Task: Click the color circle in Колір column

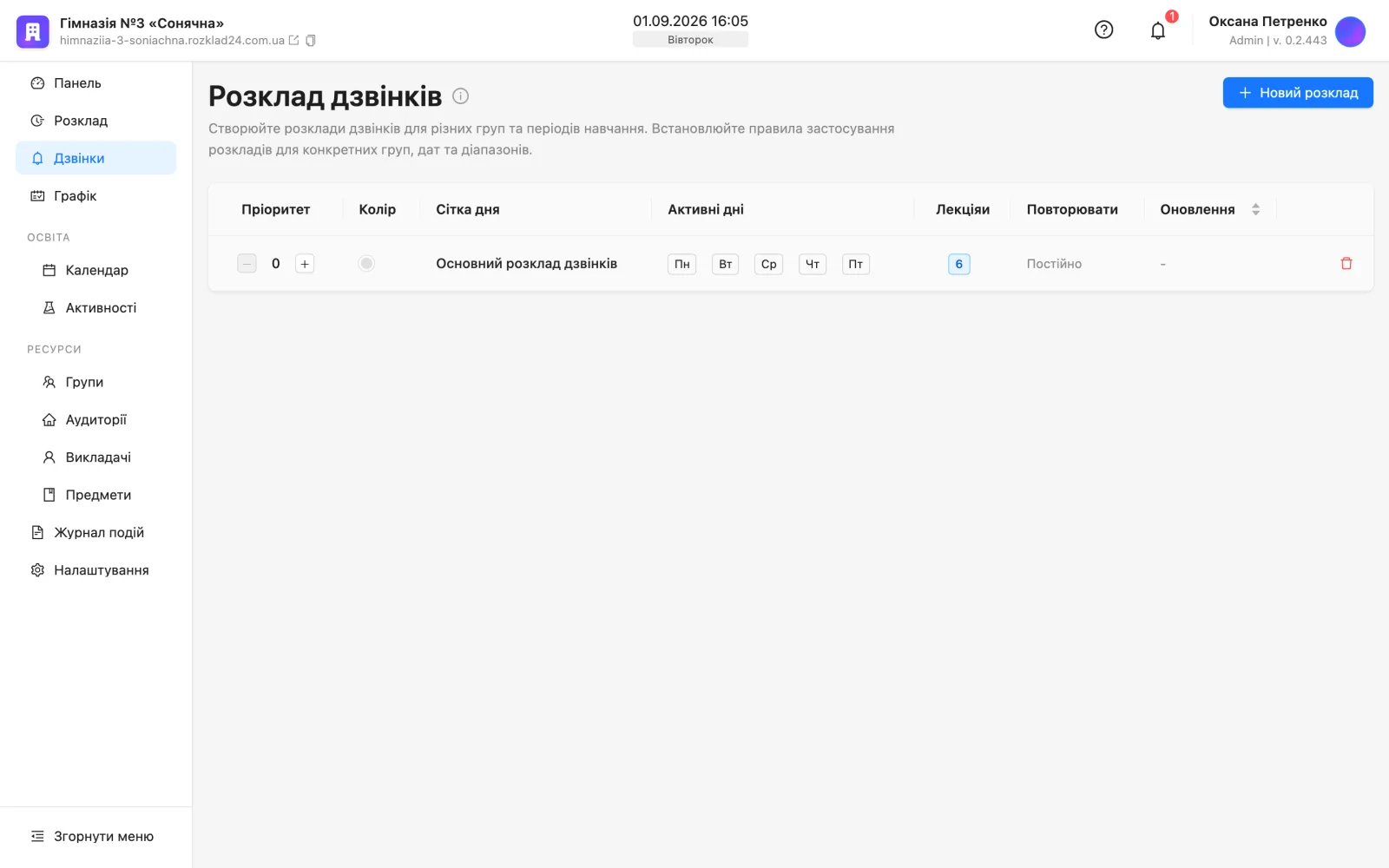Action: pos(366,263)
